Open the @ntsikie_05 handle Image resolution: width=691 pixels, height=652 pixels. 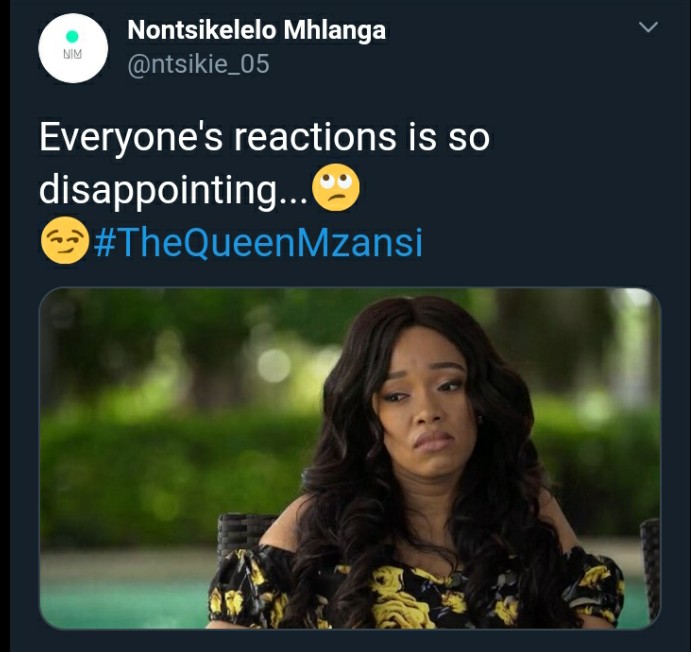tap(198, 64)
